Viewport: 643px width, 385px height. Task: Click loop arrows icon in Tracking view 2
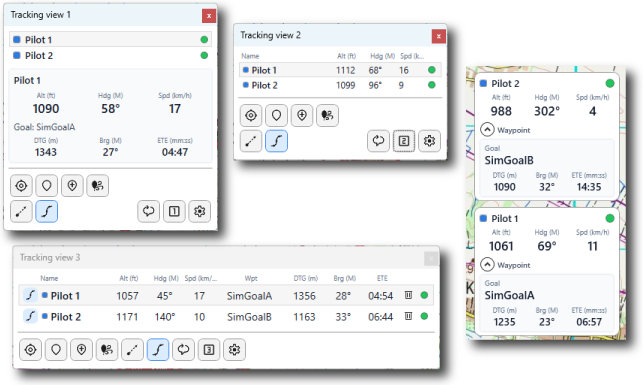point(378,141)
